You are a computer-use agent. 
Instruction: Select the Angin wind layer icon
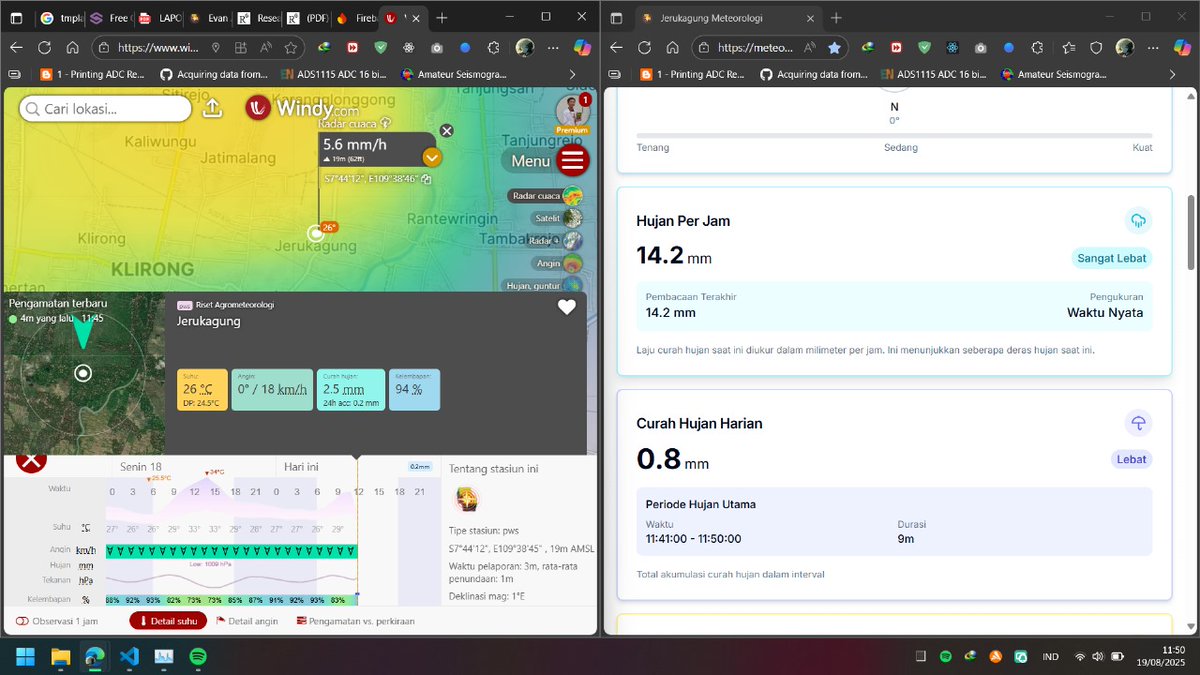(x=573, y=263)
